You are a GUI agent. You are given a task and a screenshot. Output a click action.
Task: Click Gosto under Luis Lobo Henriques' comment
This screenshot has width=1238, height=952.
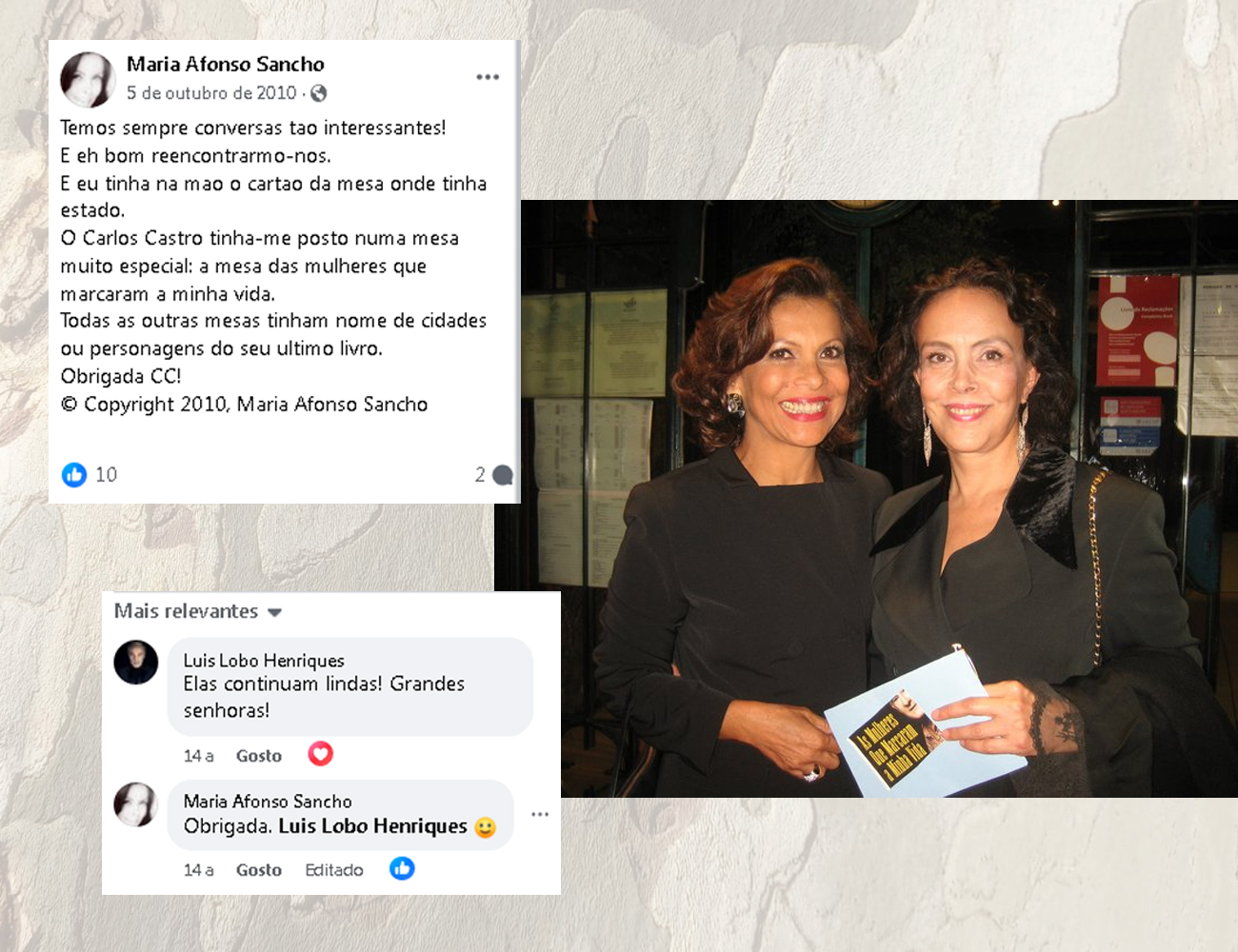click(259, 756)
